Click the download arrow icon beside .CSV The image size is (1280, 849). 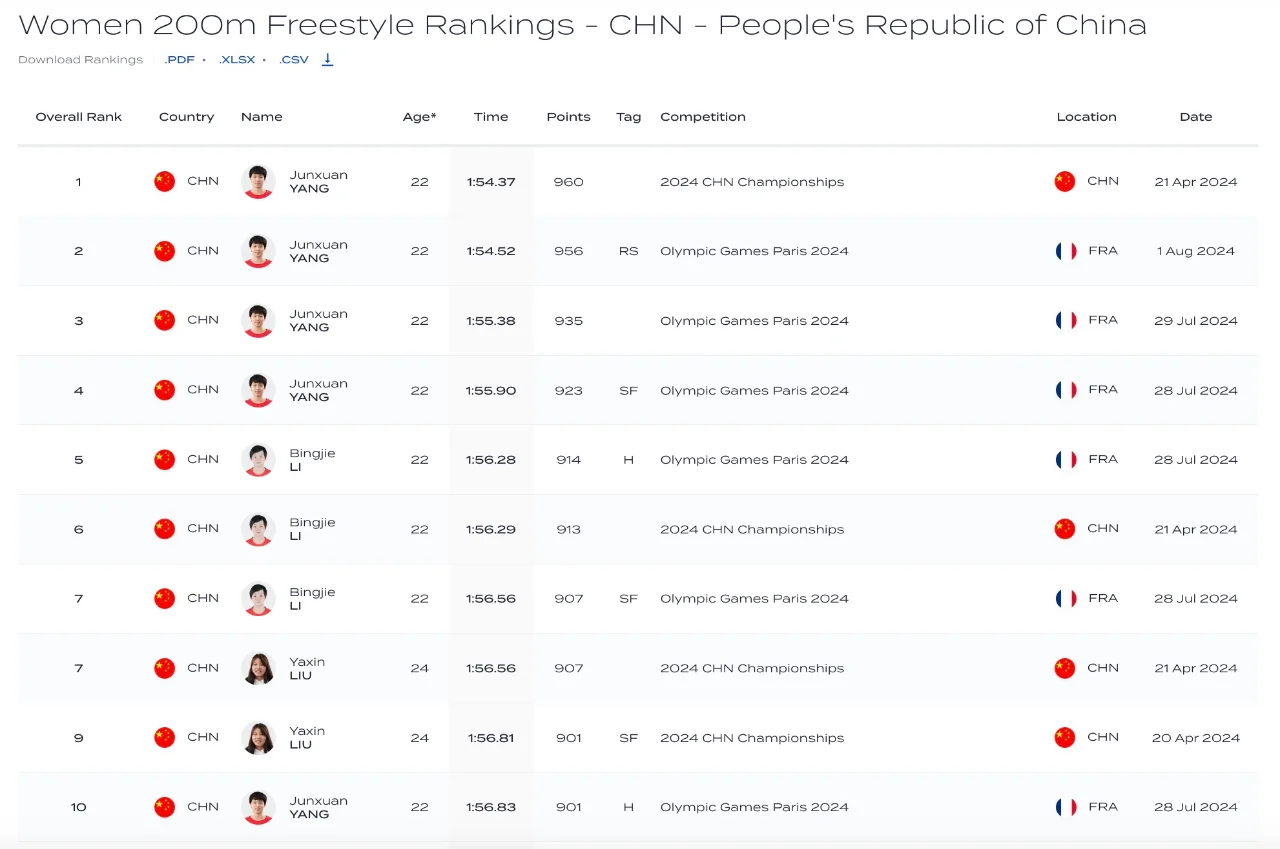click(327, 60)
